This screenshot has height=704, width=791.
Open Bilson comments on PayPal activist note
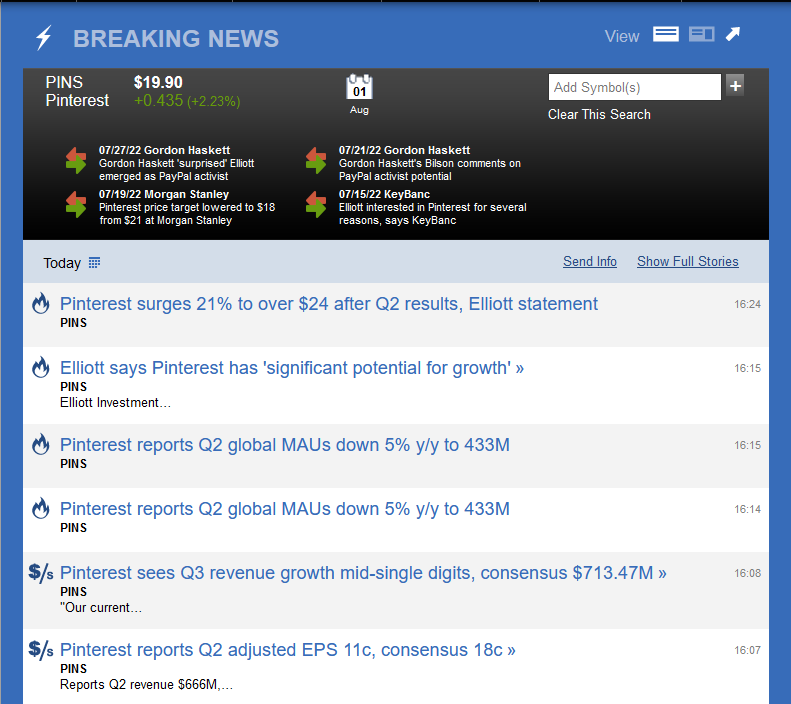pos(429,169)
